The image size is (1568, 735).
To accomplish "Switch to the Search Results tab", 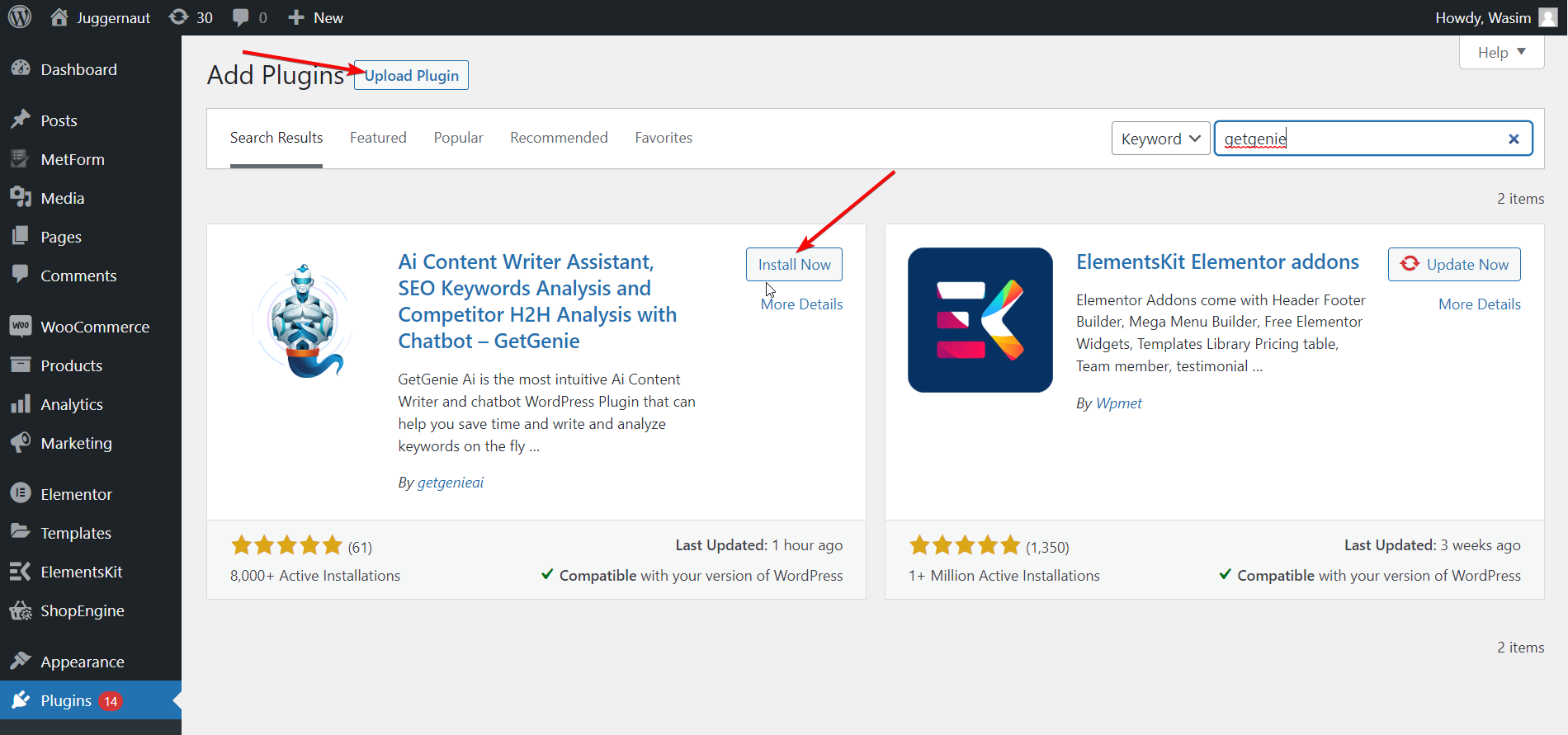I will pos(276,138).
